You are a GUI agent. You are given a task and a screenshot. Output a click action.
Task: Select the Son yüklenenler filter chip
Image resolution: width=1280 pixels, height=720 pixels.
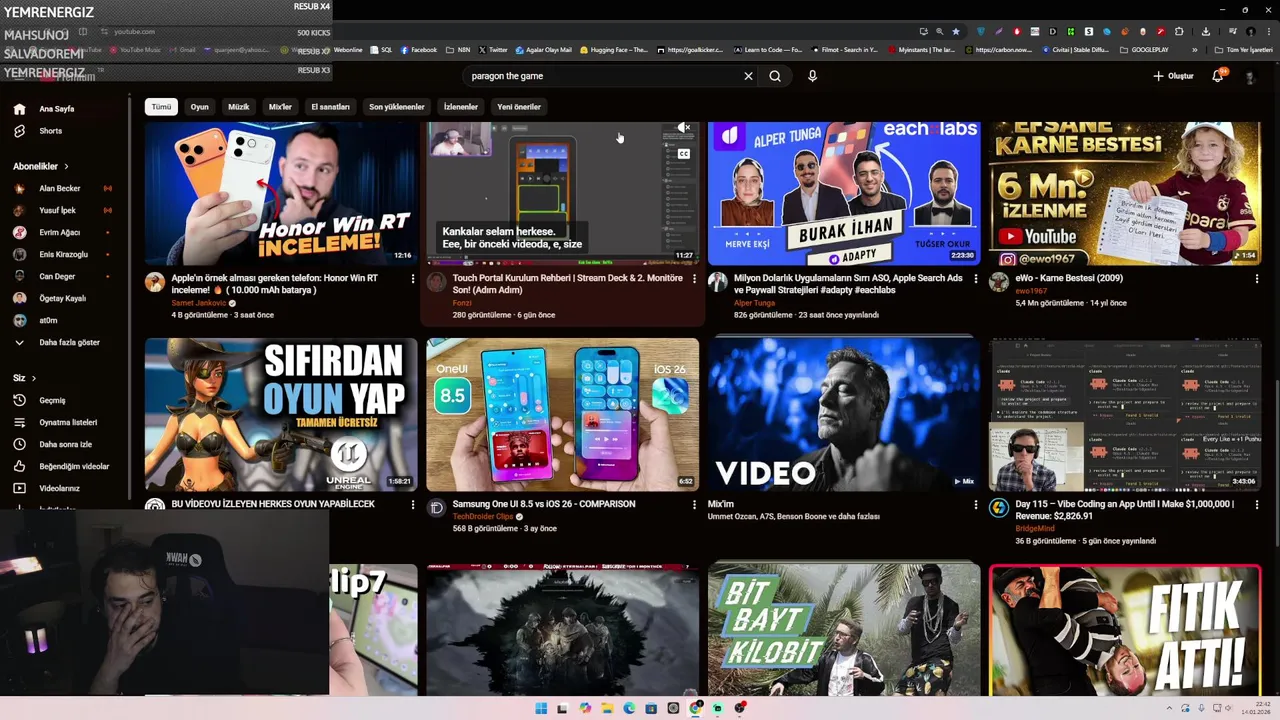397,107
